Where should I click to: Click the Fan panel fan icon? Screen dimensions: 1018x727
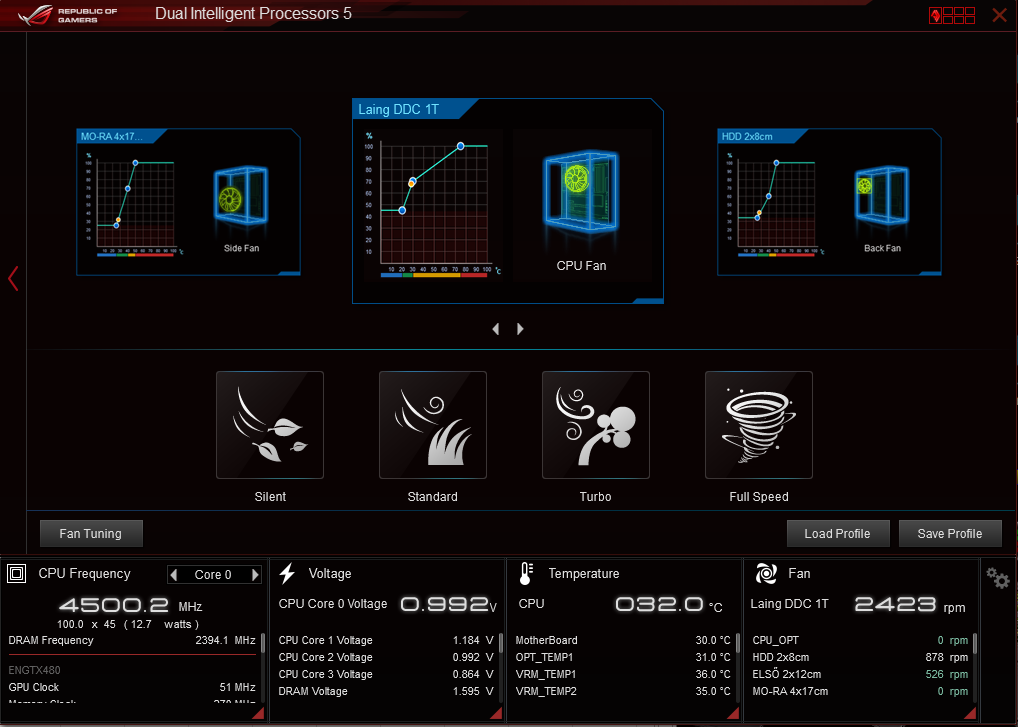point(766,574)
